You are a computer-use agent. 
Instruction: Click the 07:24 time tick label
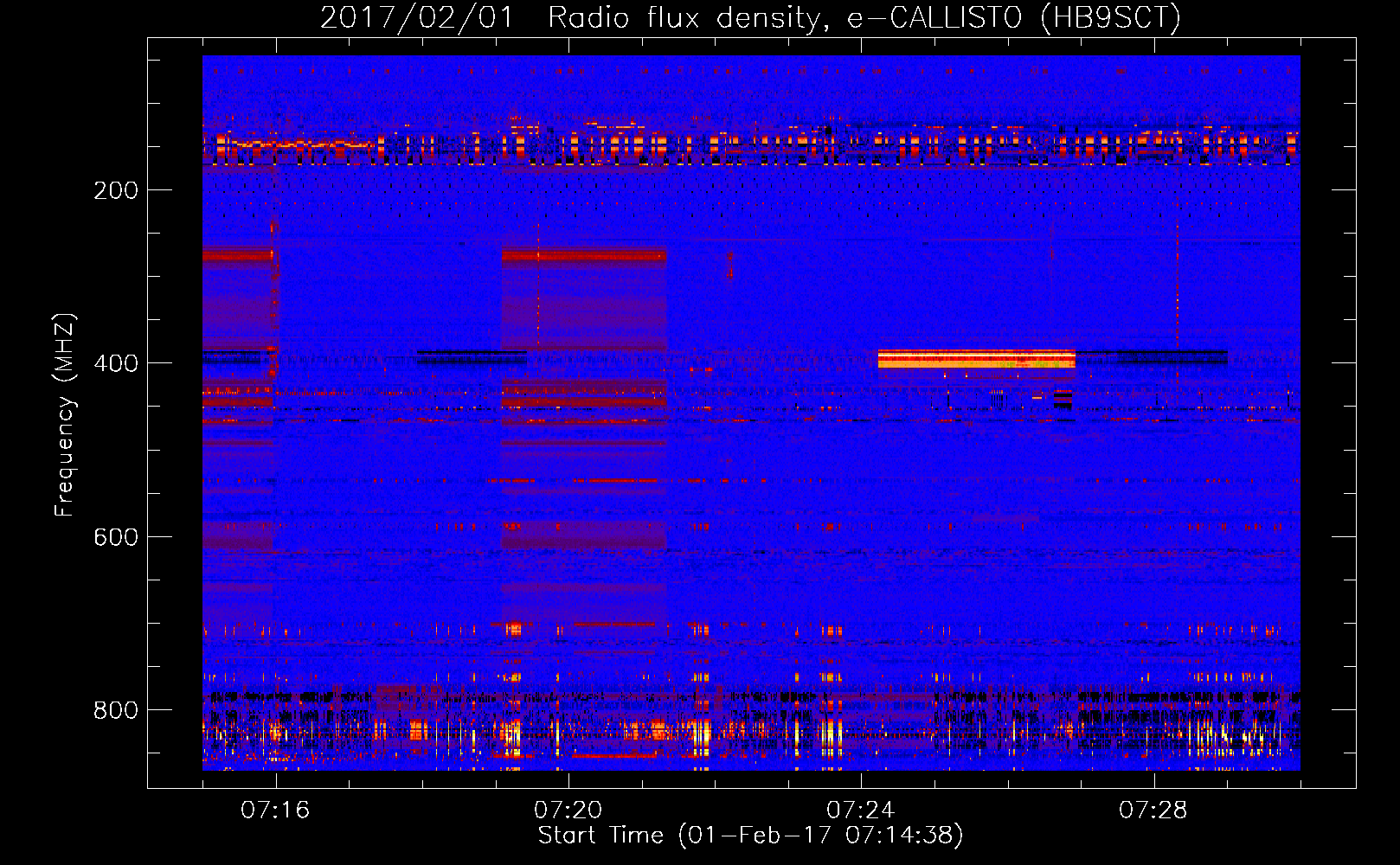point(860,810)
